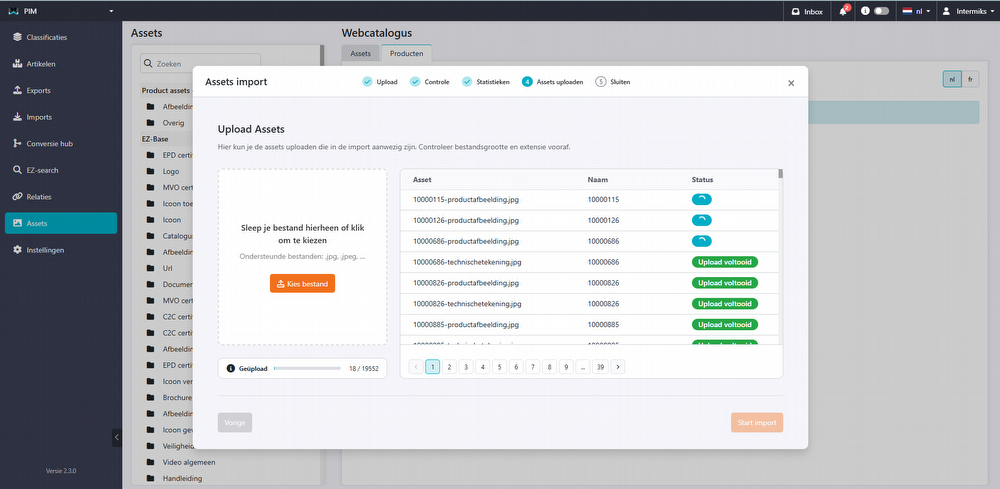Click the Kies bestand button
The image size is (1000, 489).
302,283
